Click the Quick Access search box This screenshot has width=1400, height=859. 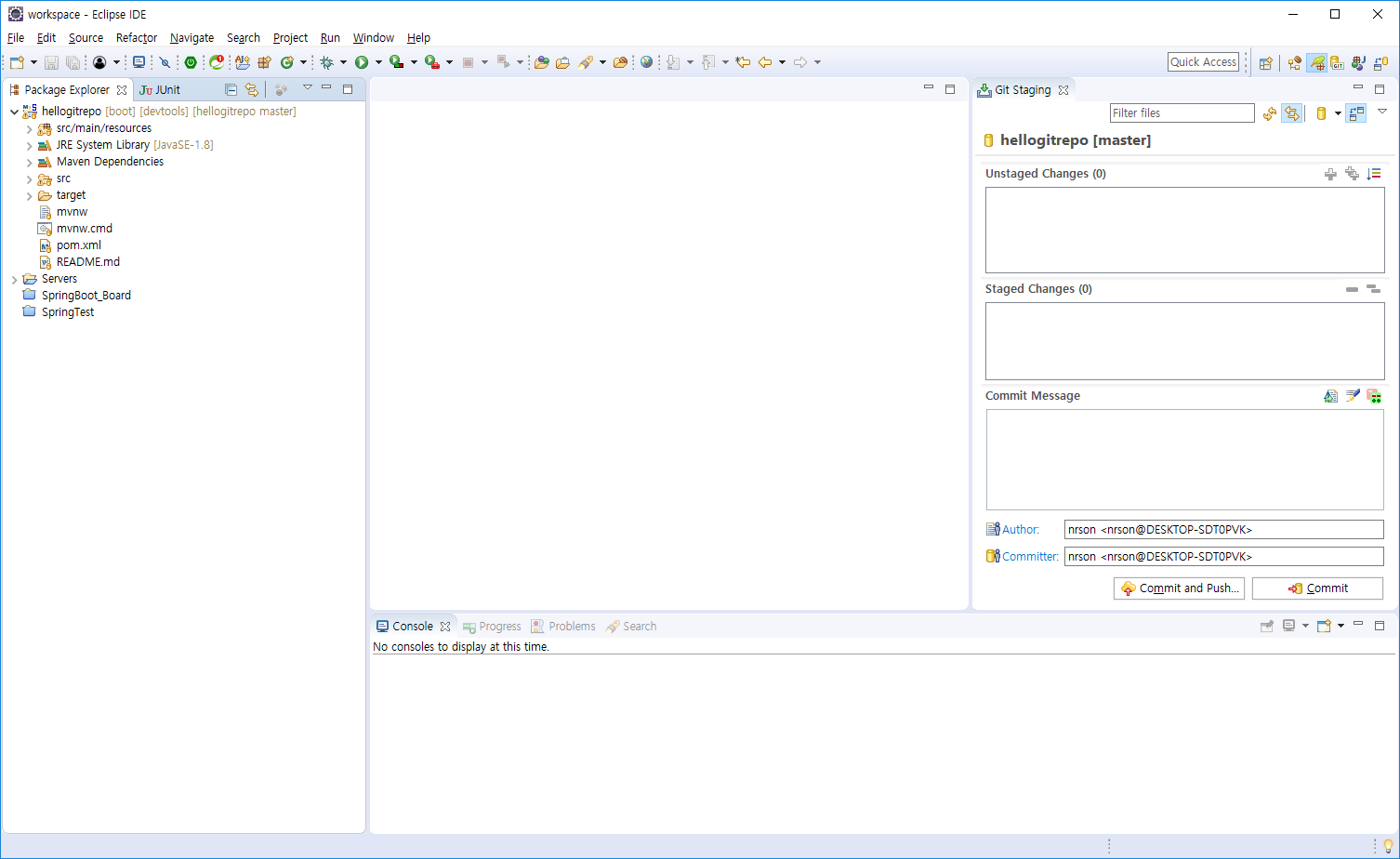tap(1203, 62)
